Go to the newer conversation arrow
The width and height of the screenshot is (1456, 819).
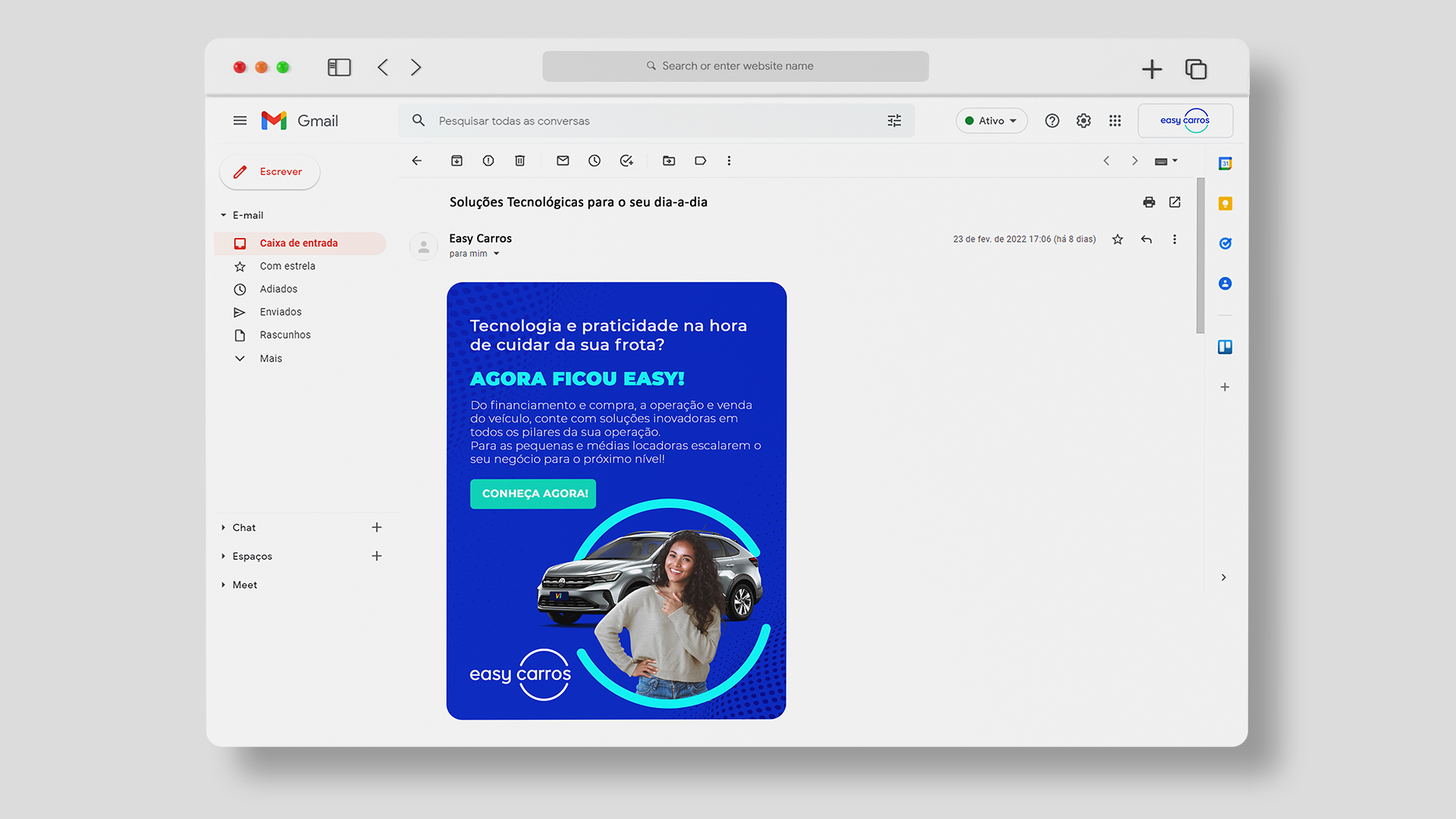(x=1106, y=161)
